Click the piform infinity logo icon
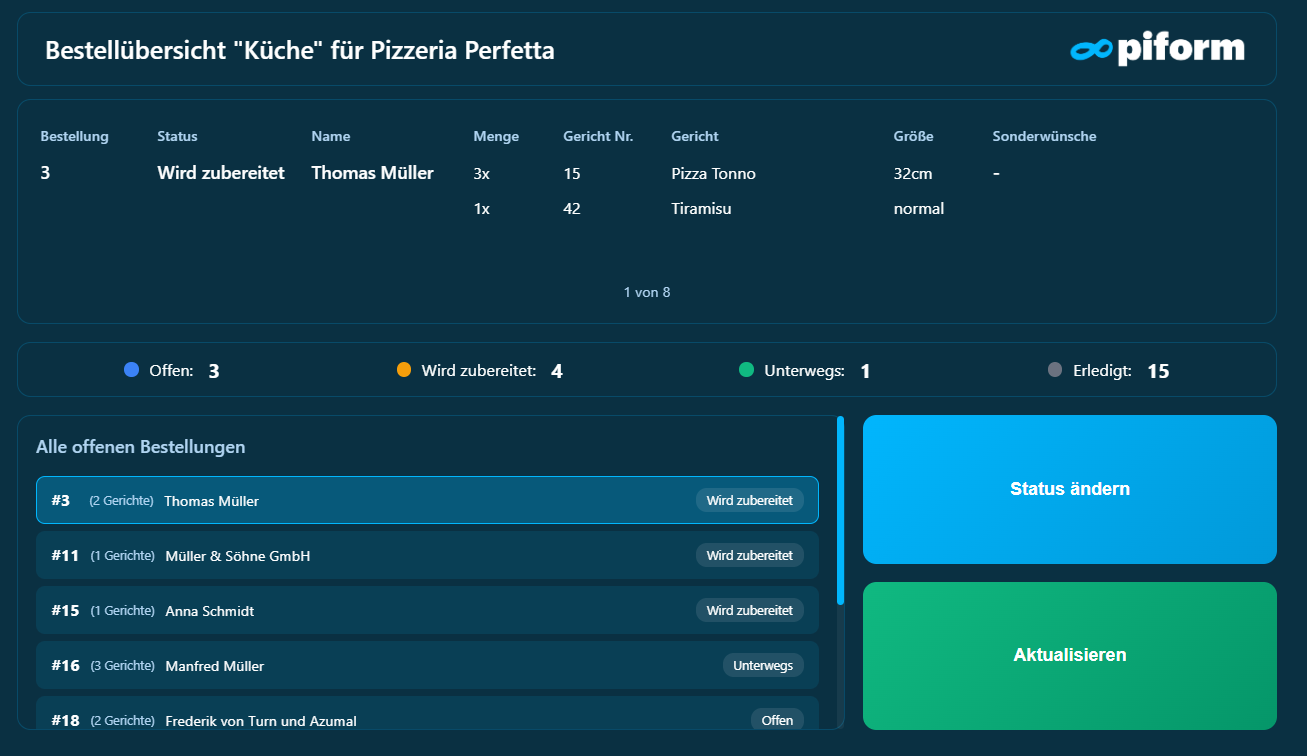The height and width of the screenshot is (756, 1307). 1091,49
